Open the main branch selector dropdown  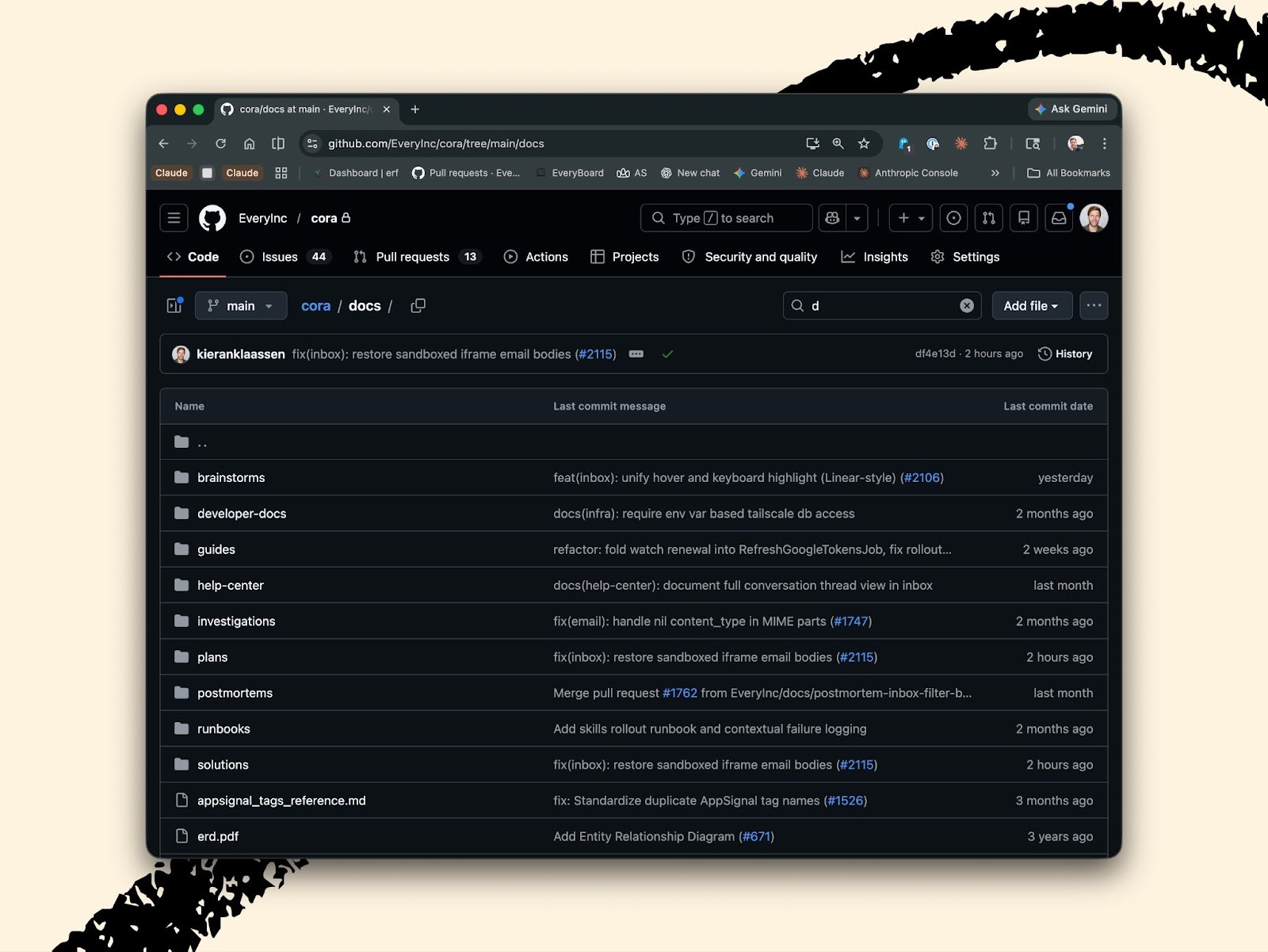[x=240, y=305]
